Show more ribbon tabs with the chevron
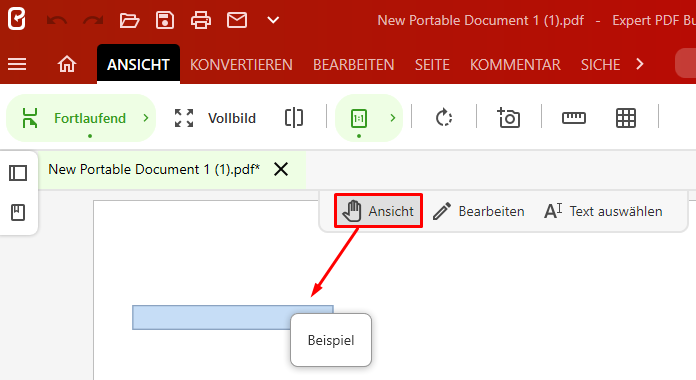 click(x=640, y=64)
